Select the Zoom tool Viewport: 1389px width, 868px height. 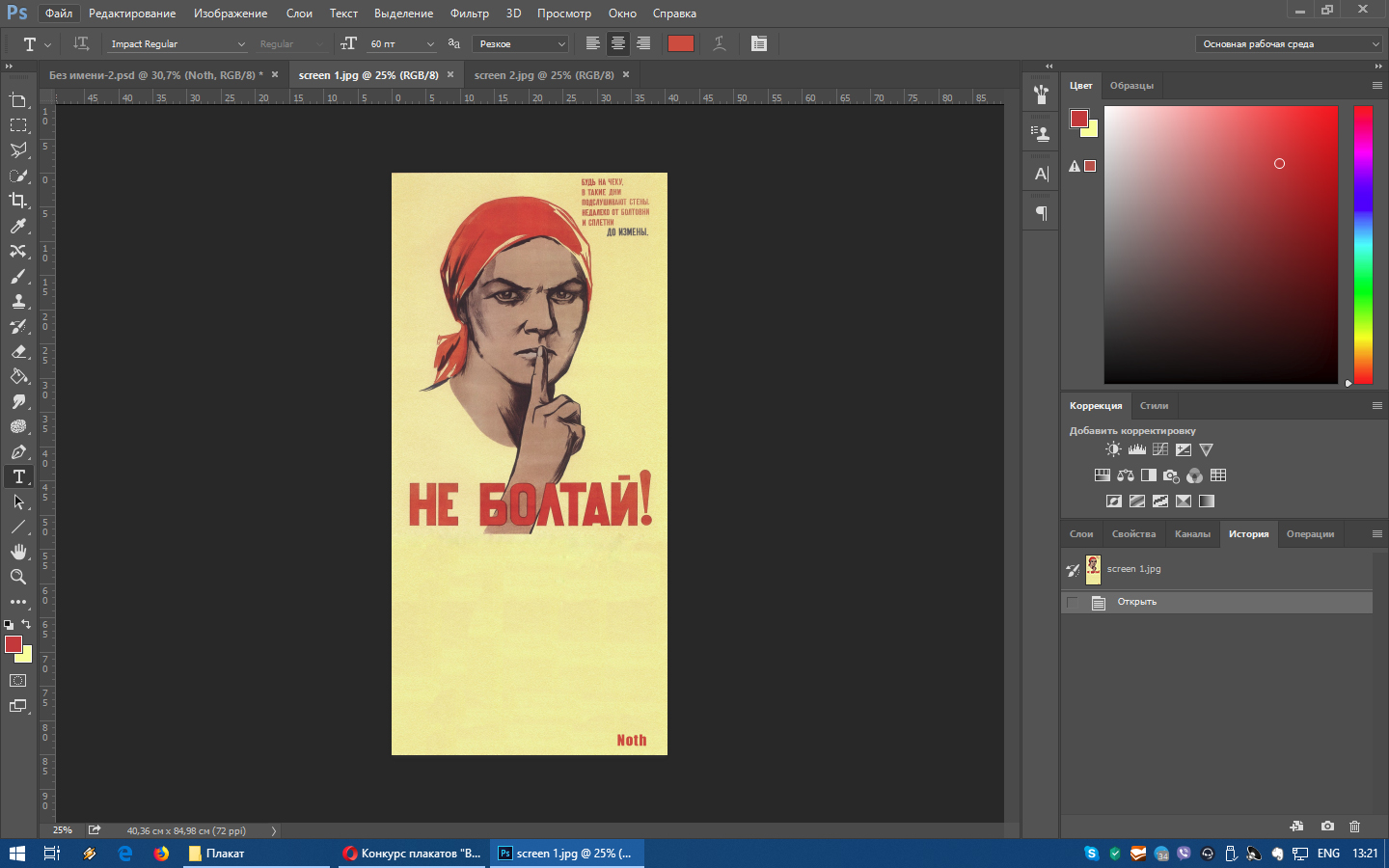[18, 577]
